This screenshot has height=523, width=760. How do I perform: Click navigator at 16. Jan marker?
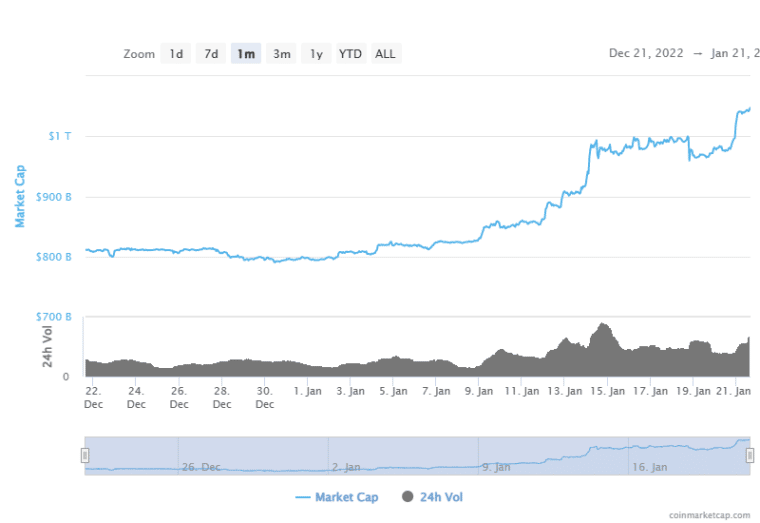[x=646, y=466]
